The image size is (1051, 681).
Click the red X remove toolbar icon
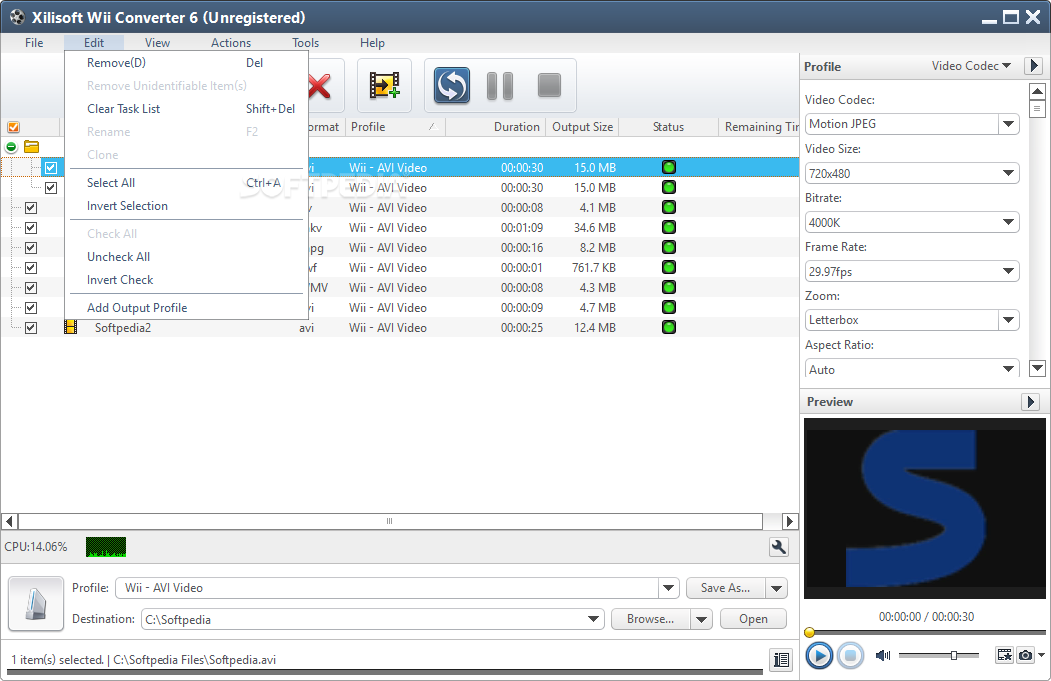[320, 86]
